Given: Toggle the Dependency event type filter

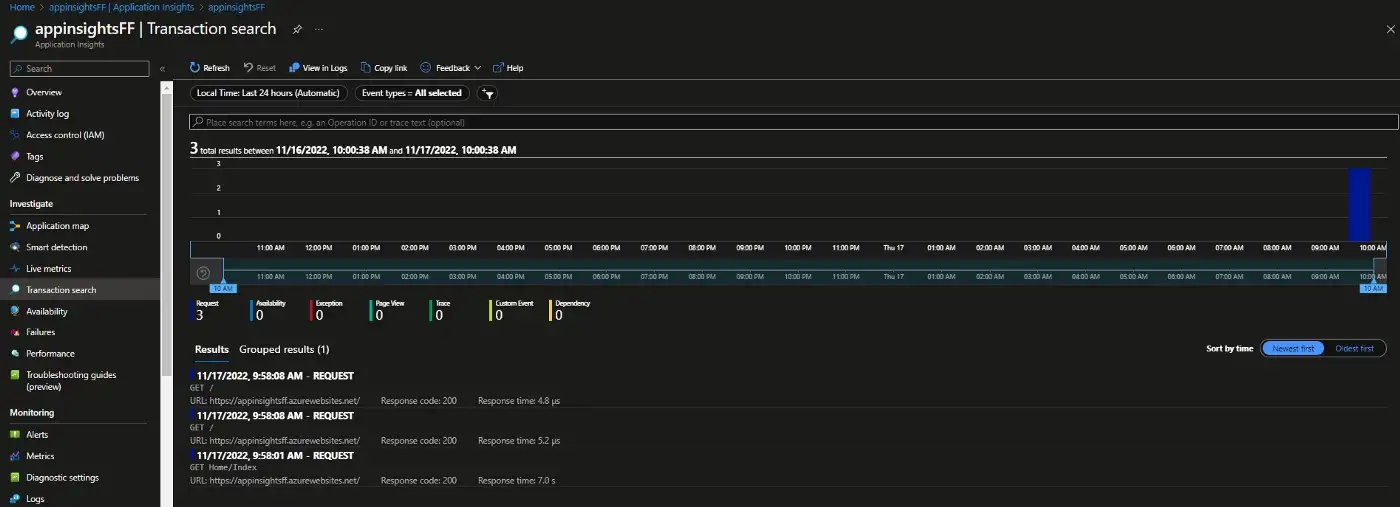Looking at the screenshot, I should 570,310.
